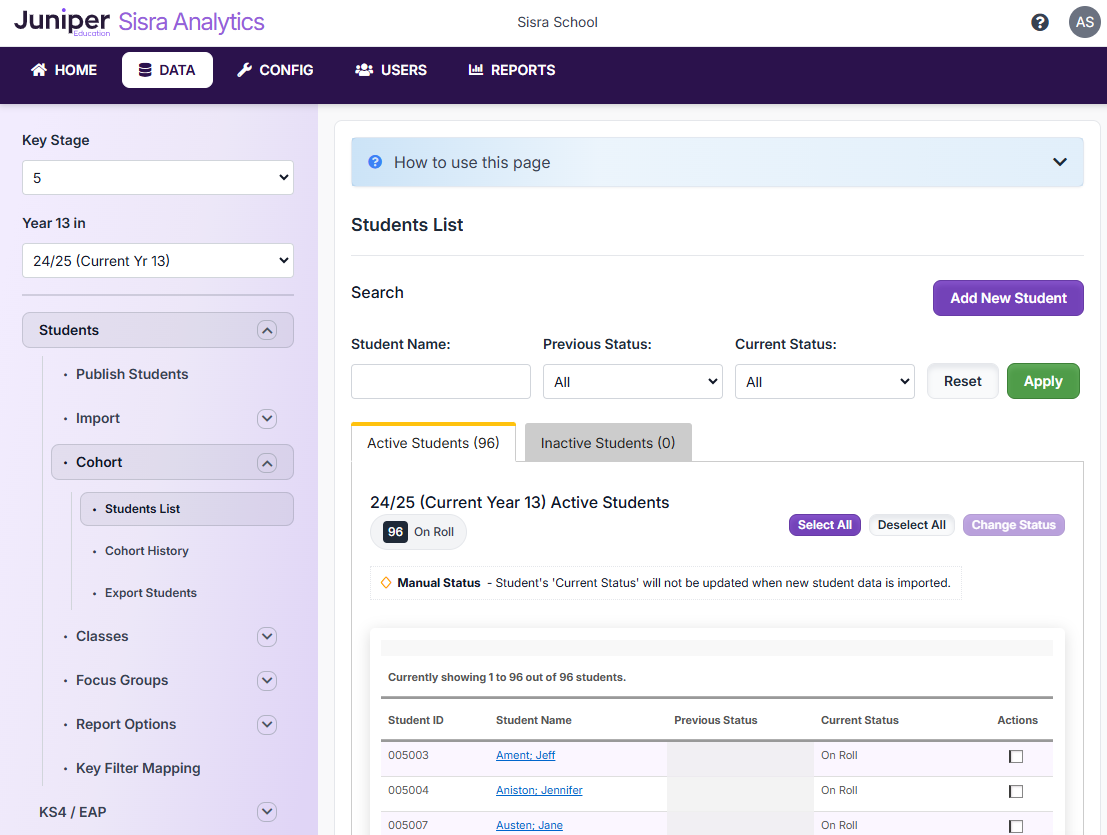Expand the Import section in the sidebar
Image resolution: width=1107 pixels, height=835 pixels.
tap(266, 418)
